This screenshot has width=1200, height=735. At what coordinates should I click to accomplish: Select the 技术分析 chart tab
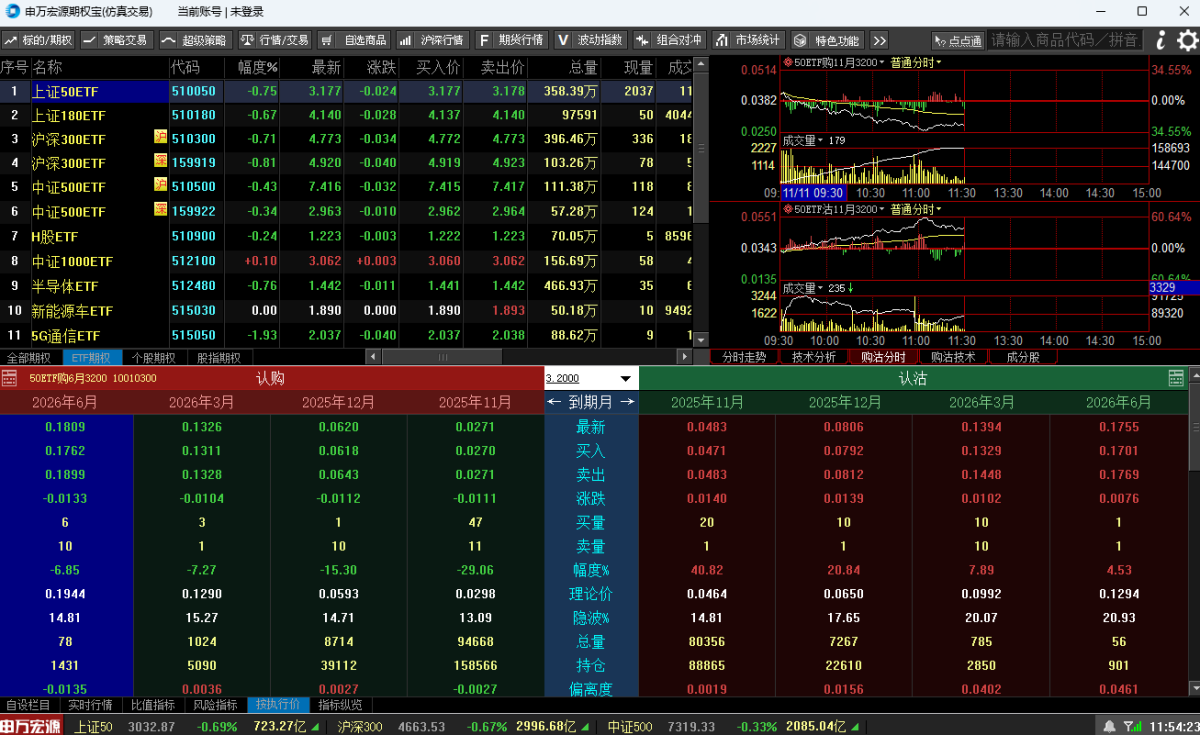coord(813,357)
